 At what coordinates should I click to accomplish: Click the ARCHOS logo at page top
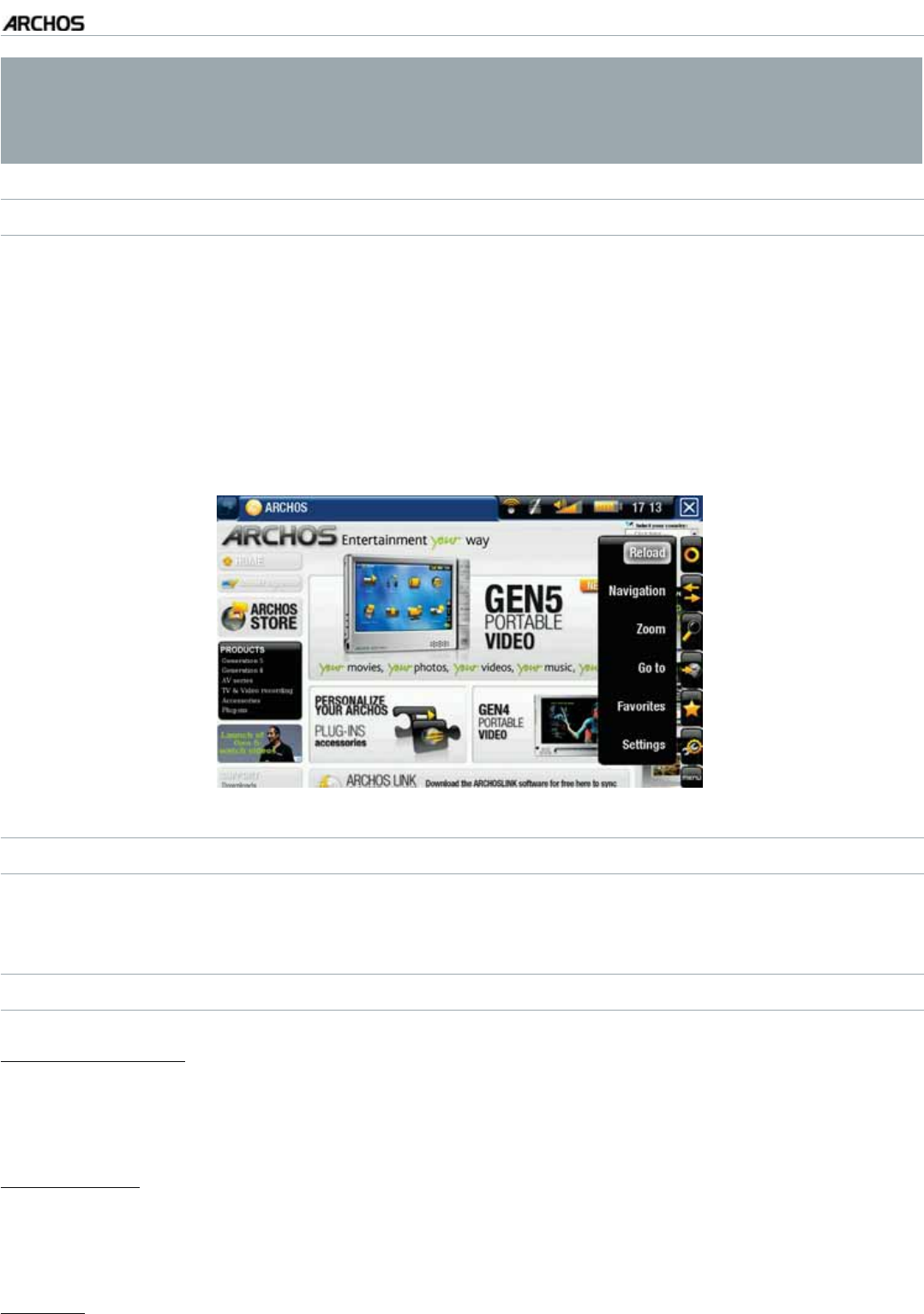(x=44, y=23)
